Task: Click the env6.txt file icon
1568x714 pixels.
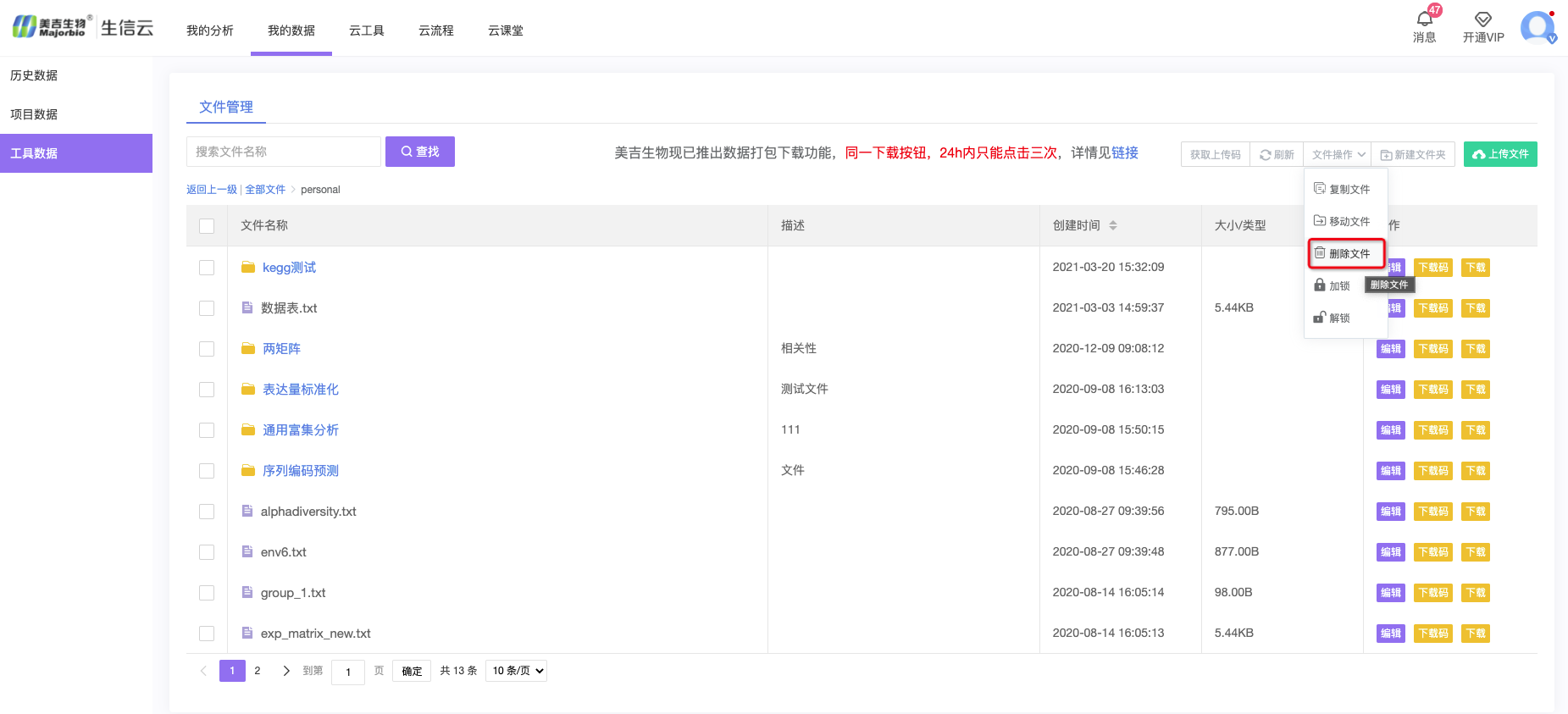Action: [x=247, y=551]
